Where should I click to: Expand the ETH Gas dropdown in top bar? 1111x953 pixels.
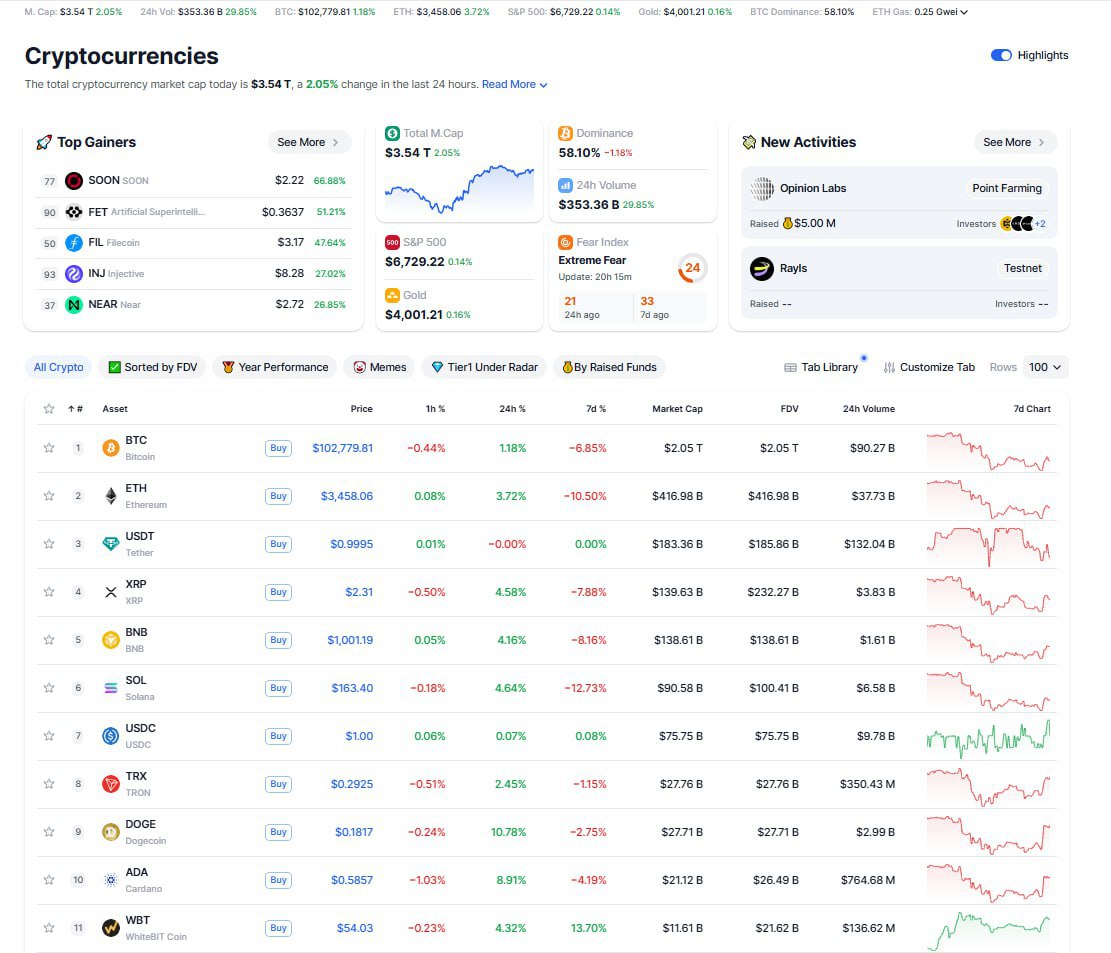963,12
